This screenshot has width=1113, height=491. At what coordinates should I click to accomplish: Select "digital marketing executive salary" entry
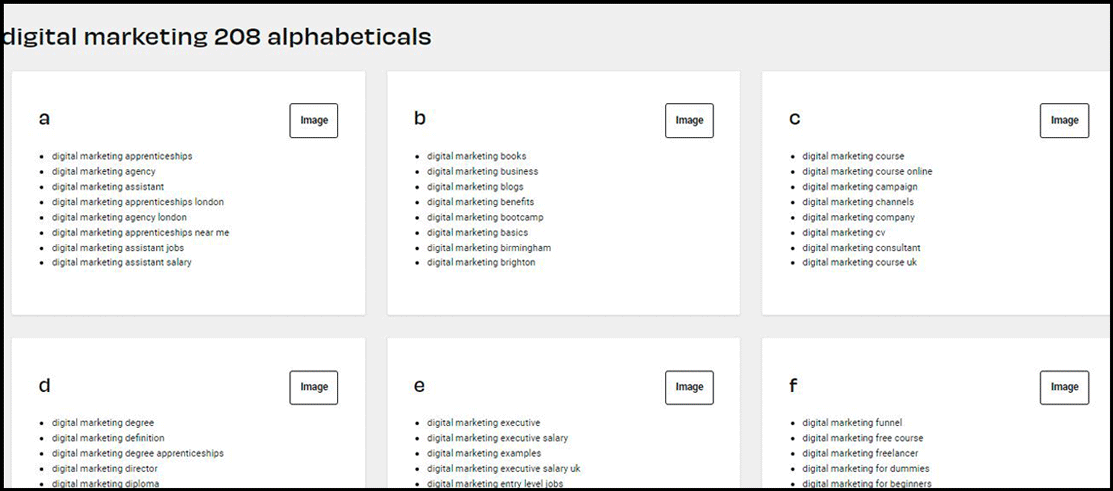click(497, 438)
